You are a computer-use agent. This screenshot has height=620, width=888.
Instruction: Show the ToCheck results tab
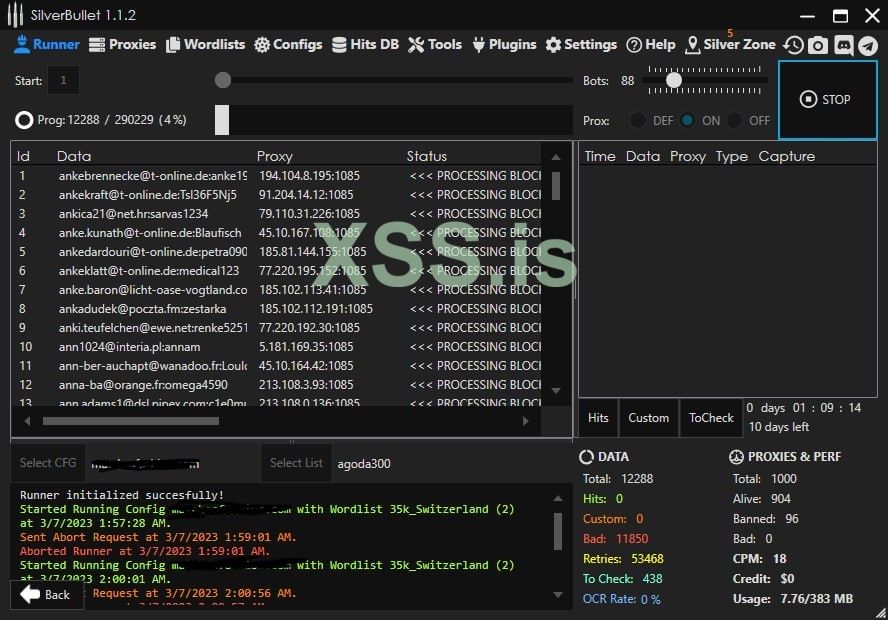click(x=711, y=418)
